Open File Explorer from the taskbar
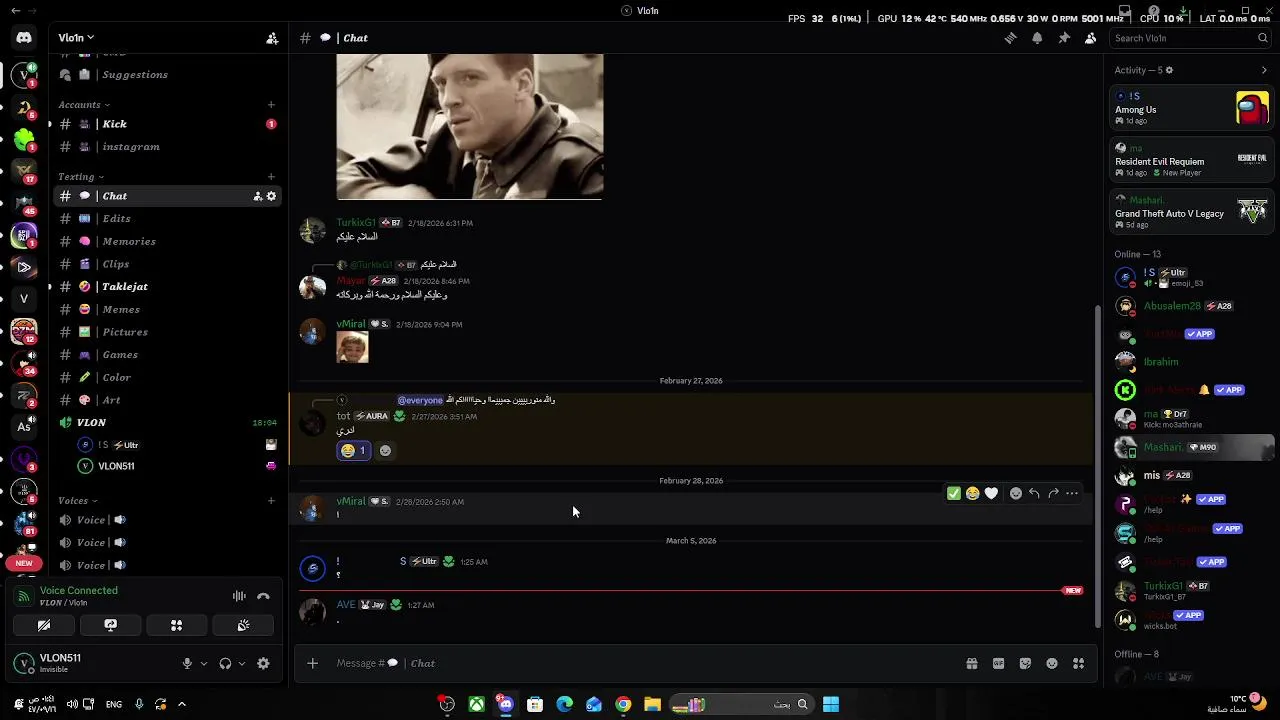Viewport: 1280px width, 720px height. coord(652,704)
